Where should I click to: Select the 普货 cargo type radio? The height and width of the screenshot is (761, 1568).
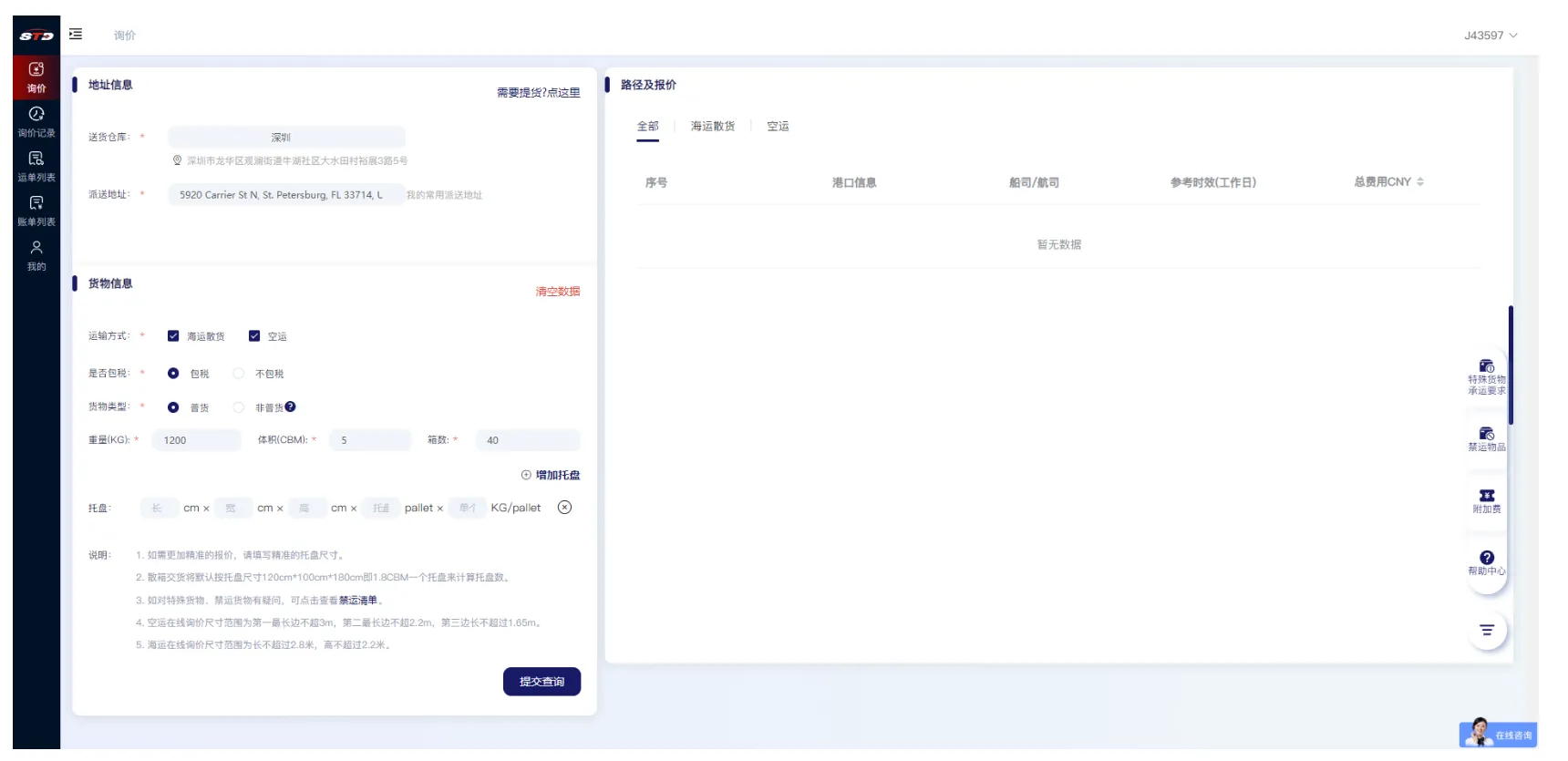pos(173,407)
